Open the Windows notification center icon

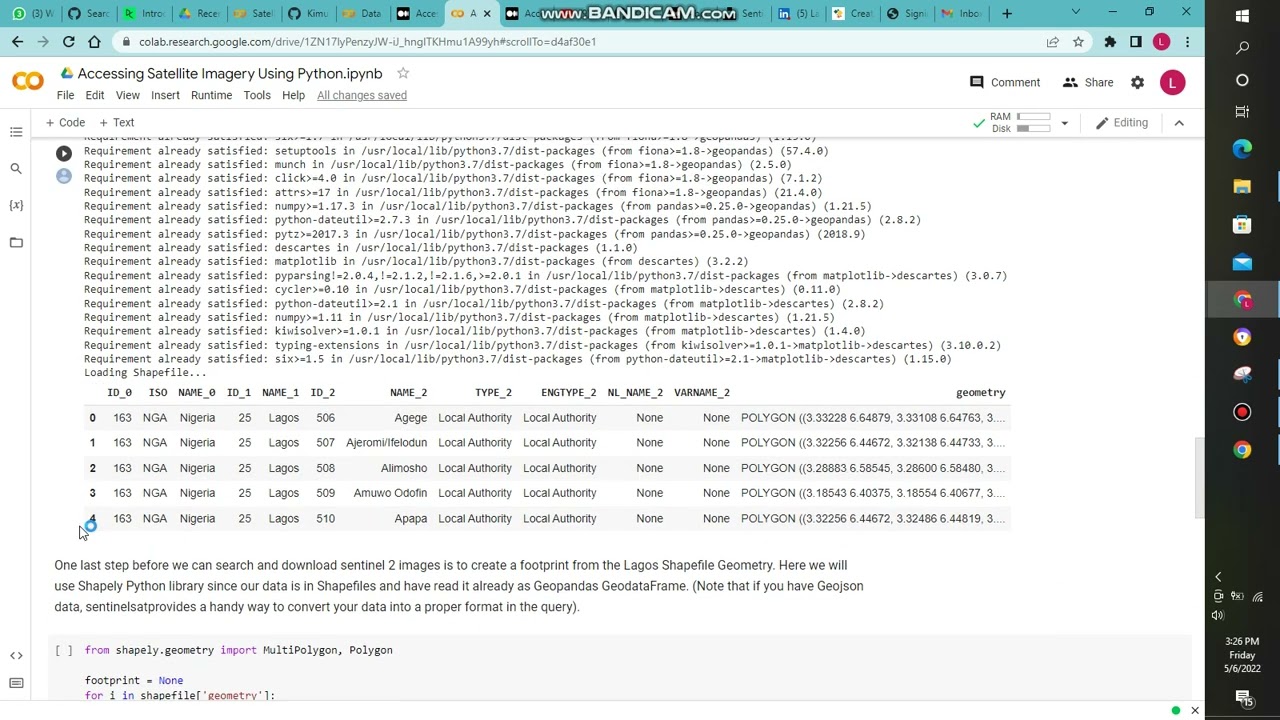coord(1242,697)
